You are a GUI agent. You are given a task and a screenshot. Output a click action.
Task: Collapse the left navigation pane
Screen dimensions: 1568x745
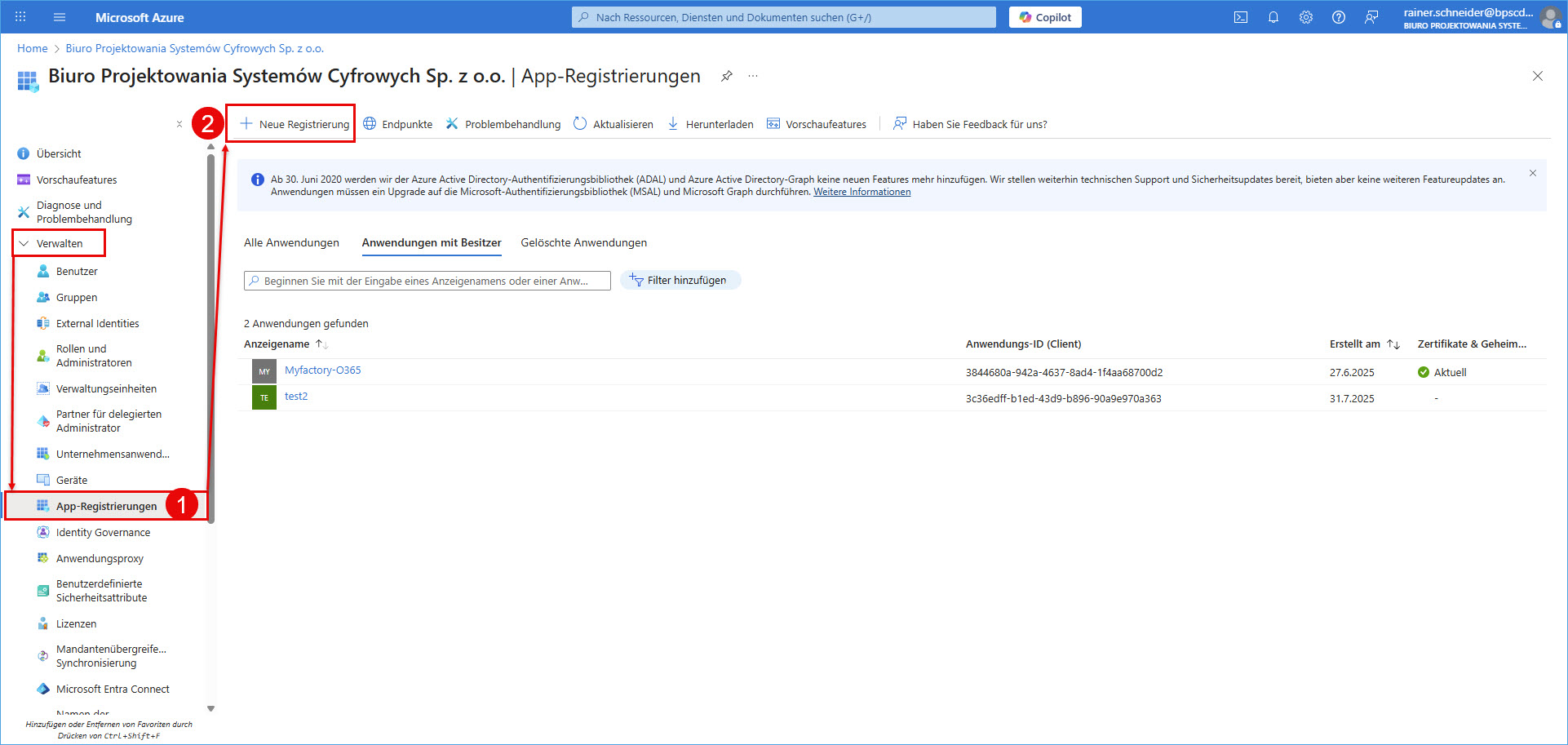point(179,124)
